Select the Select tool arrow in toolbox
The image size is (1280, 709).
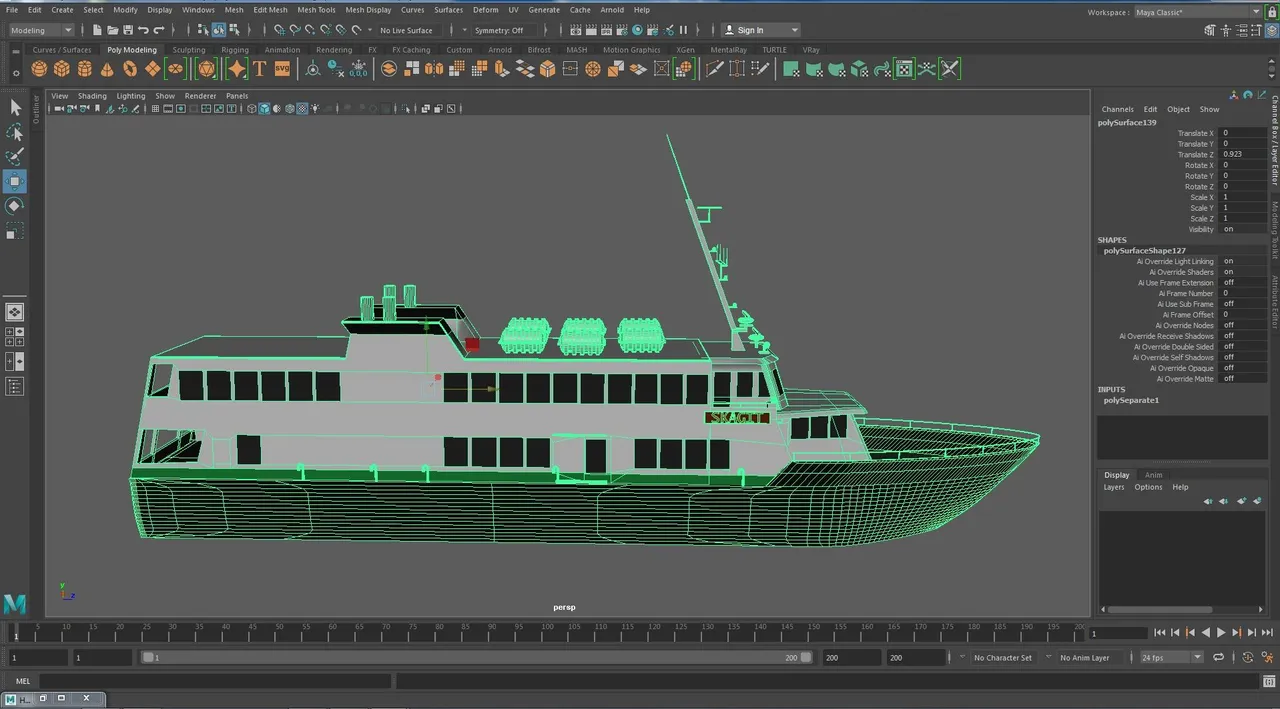coord(15,107)
